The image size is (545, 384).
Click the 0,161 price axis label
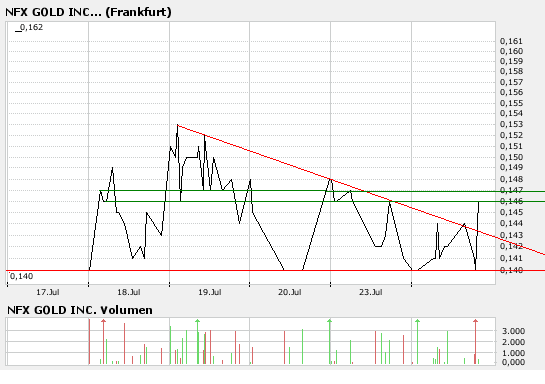511,41
